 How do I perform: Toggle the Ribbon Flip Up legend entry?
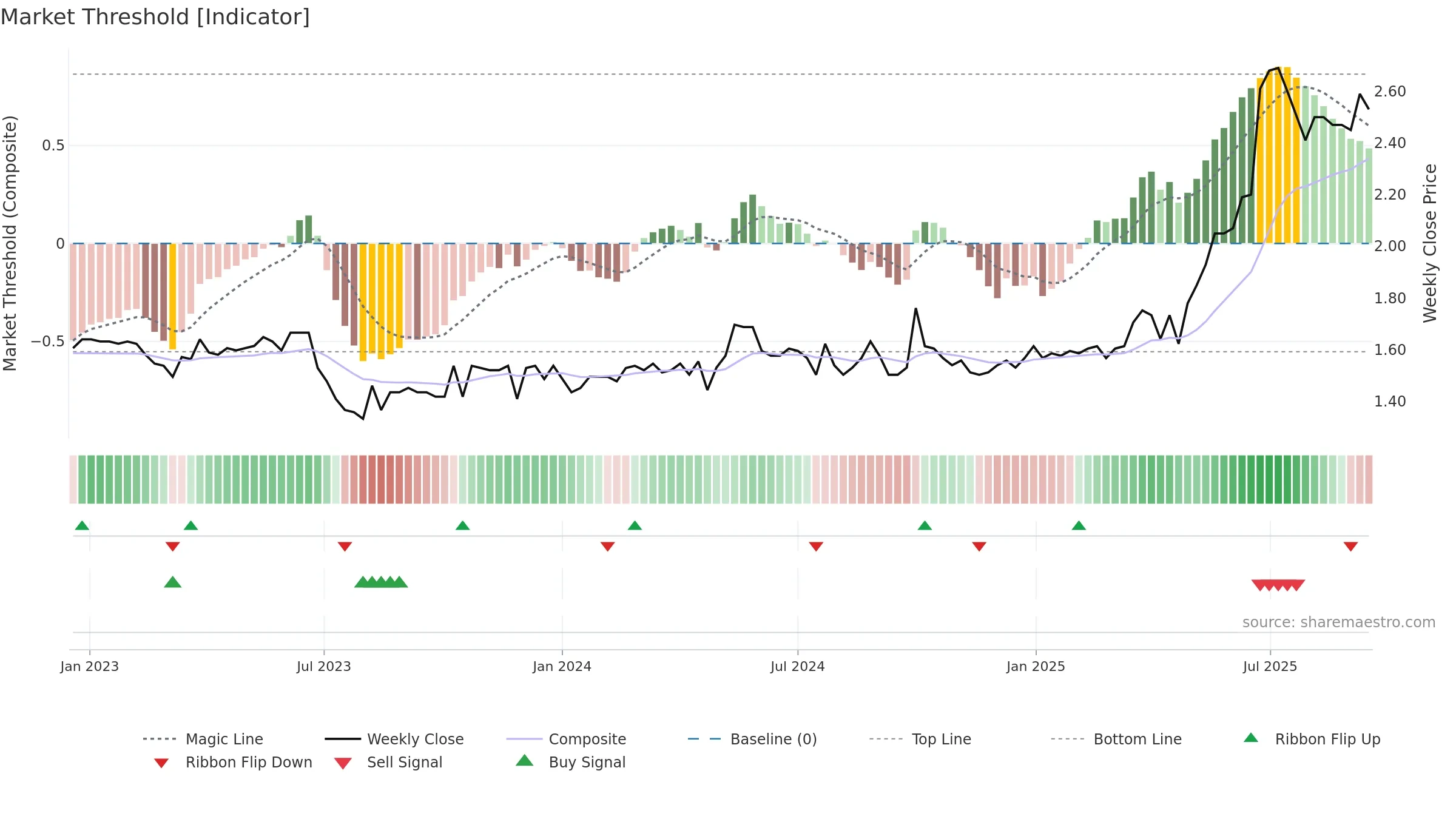pos(1312,739)
